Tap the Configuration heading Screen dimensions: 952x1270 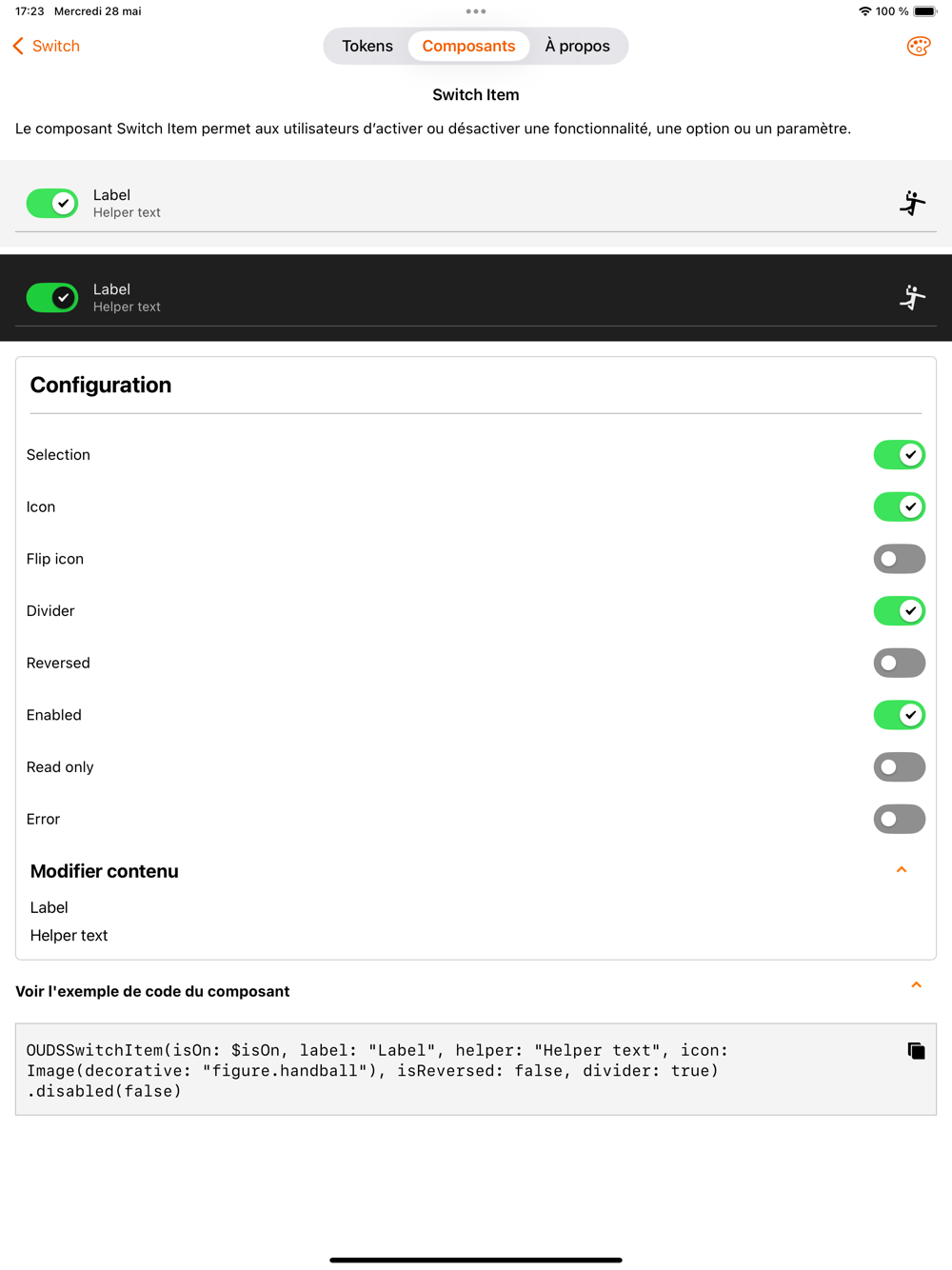click(x=101, y=385)
